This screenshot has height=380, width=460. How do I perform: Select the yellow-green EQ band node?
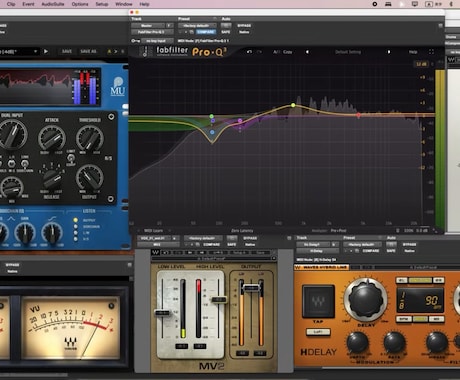pos(293,105)
